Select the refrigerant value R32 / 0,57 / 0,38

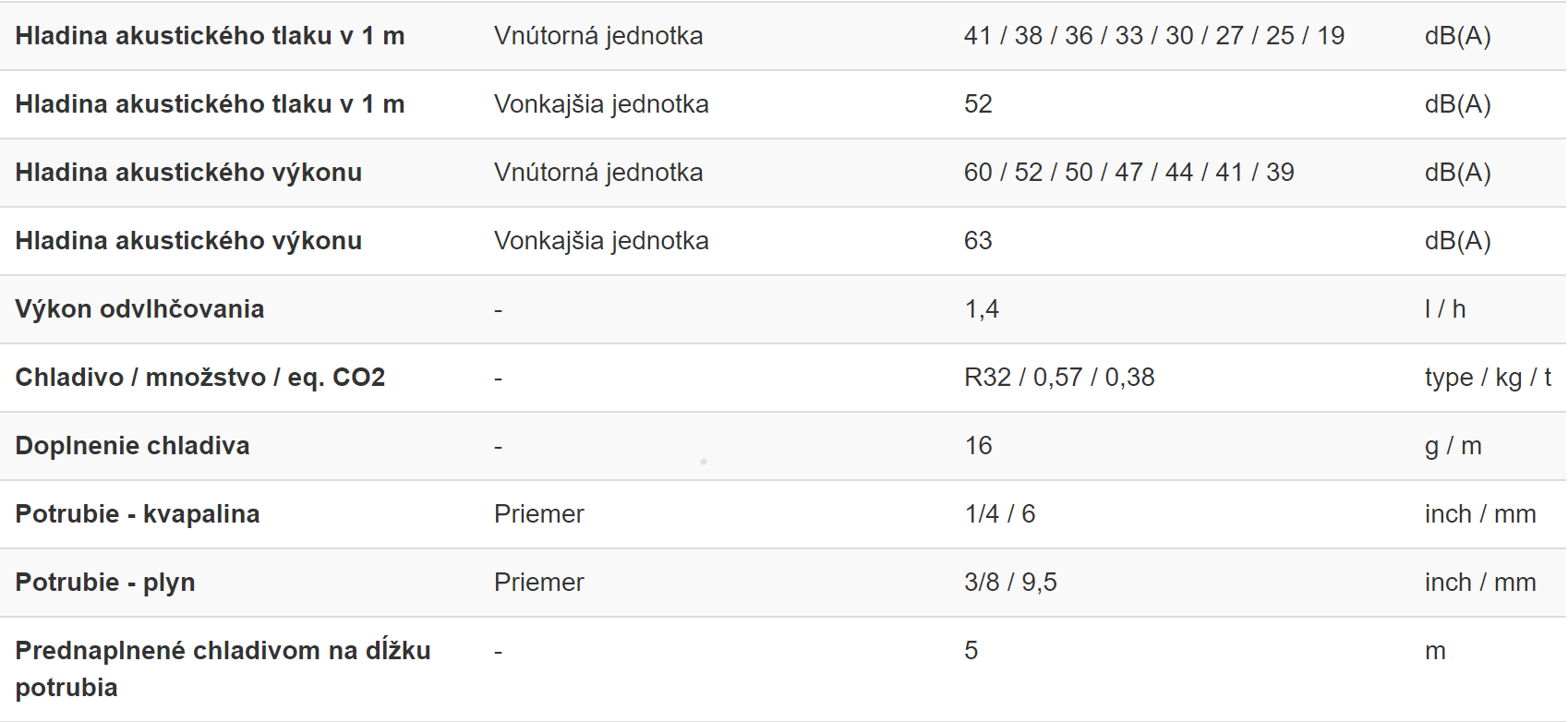(1059, 378)
